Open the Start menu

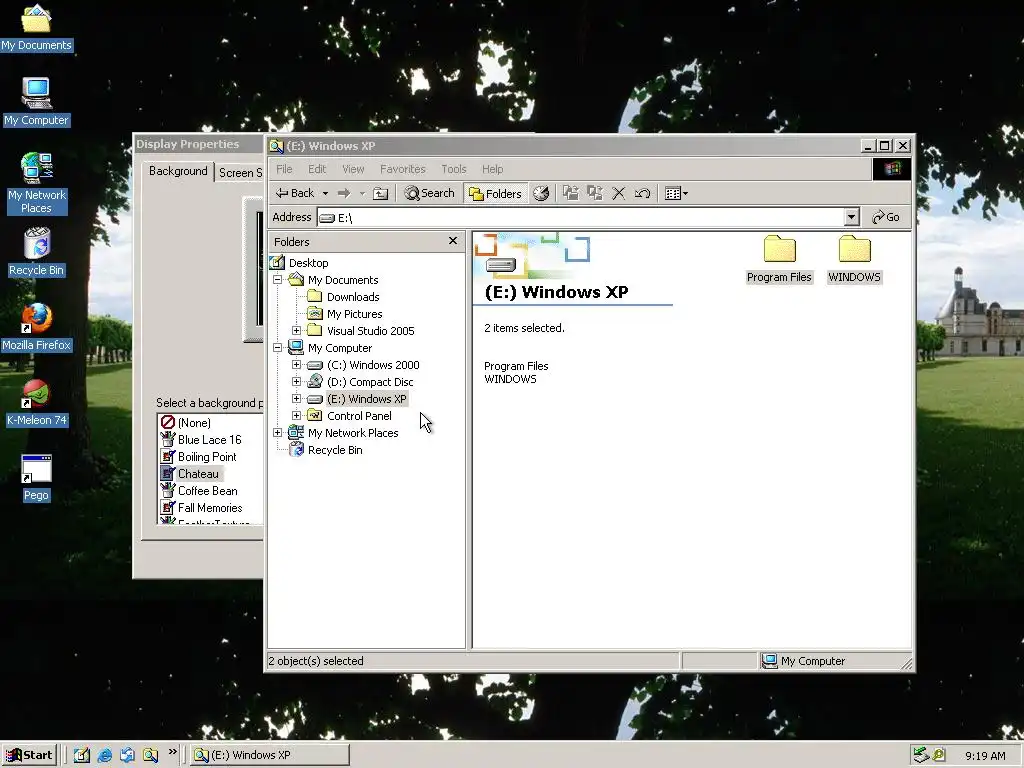[29, 755]
